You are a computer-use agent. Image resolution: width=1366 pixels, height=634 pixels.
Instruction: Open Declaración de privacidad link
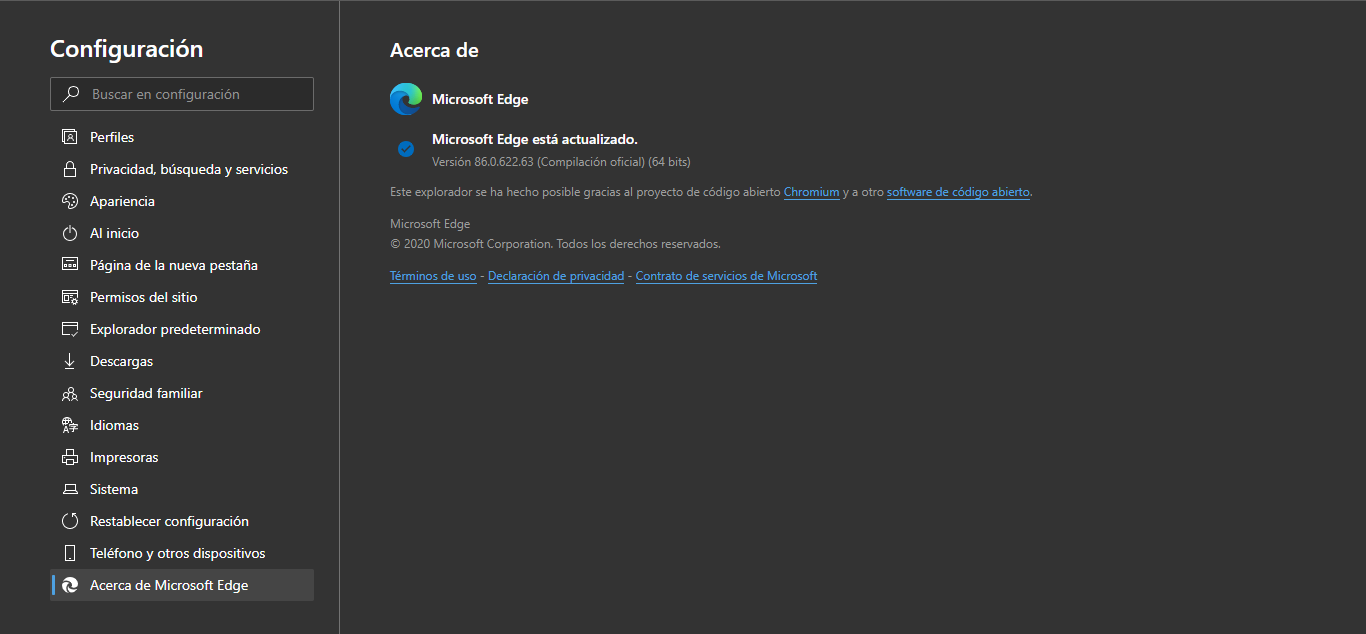coord(556,276)
